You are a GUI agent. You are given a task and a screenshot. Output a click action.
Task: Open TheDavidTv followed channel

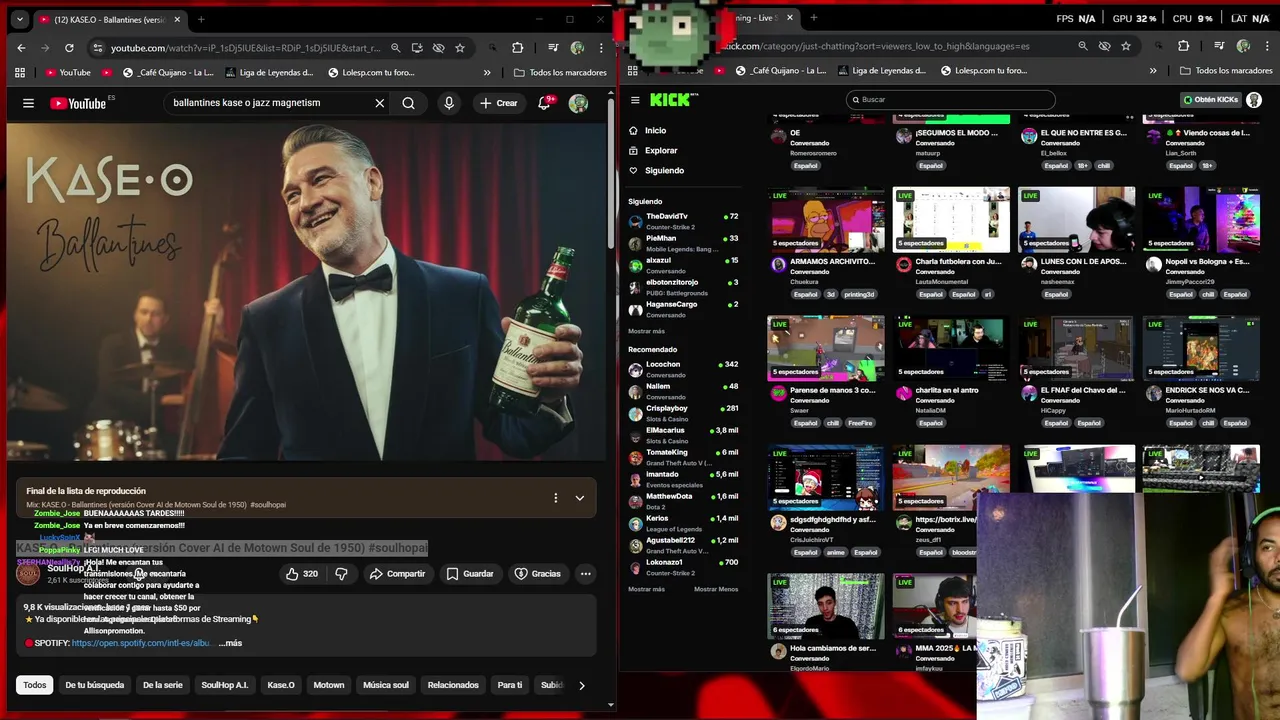684,221
